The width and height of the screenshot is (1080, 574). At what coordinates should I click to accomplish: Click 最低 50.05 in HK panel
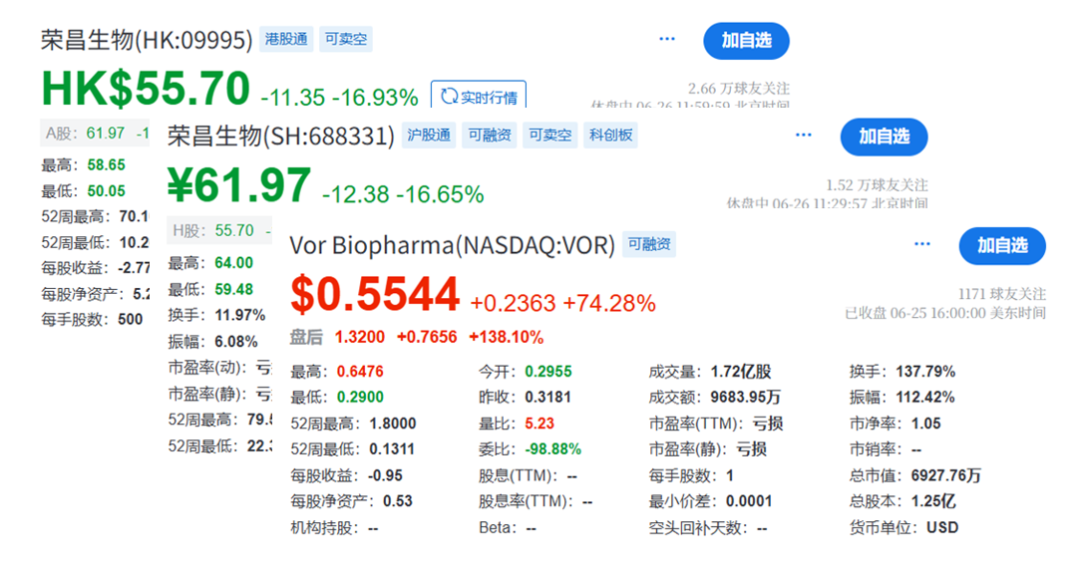point(106,191)
